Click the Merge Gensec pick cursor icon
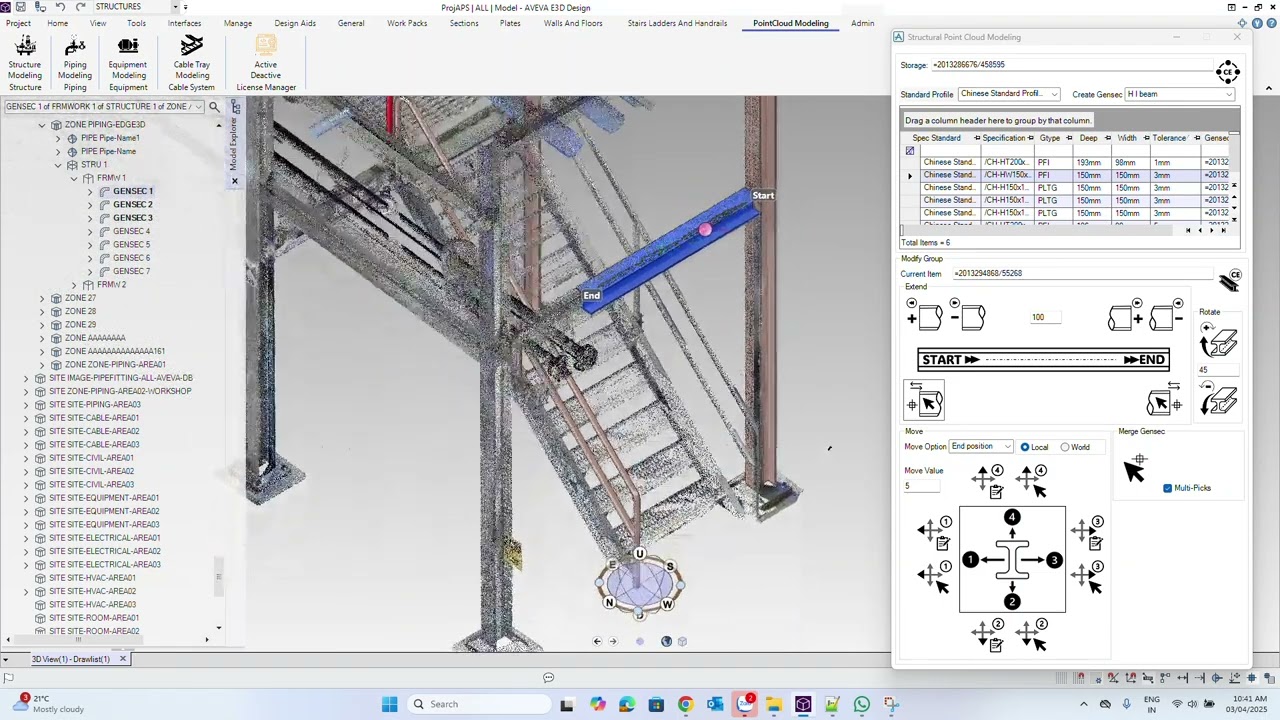Screen dimensions: 1280x720 click(x=1136, y=468)
